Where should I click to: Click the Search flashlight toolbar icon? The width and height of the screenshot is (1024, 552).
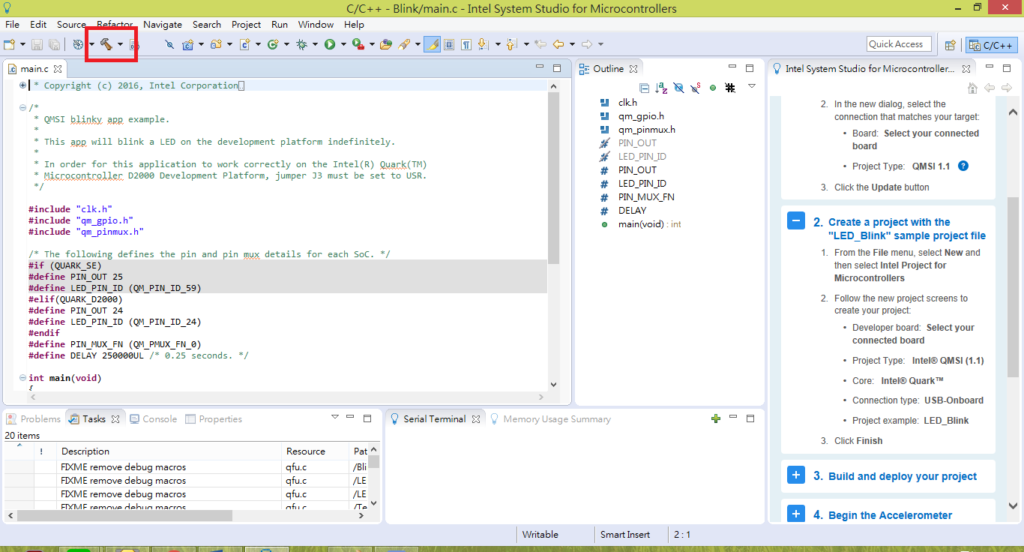pos(404,44)
